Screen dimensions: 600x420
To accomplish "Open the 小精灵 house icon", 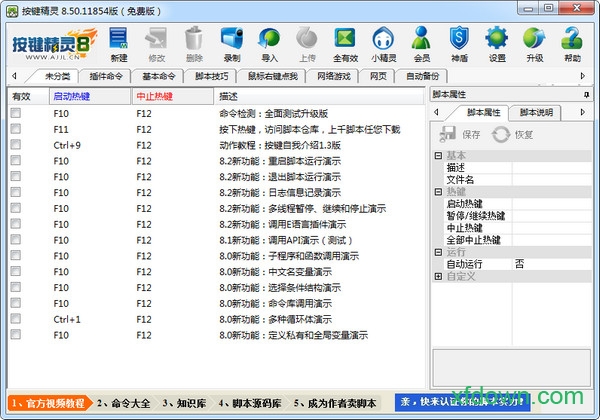I will coord(384,42).
